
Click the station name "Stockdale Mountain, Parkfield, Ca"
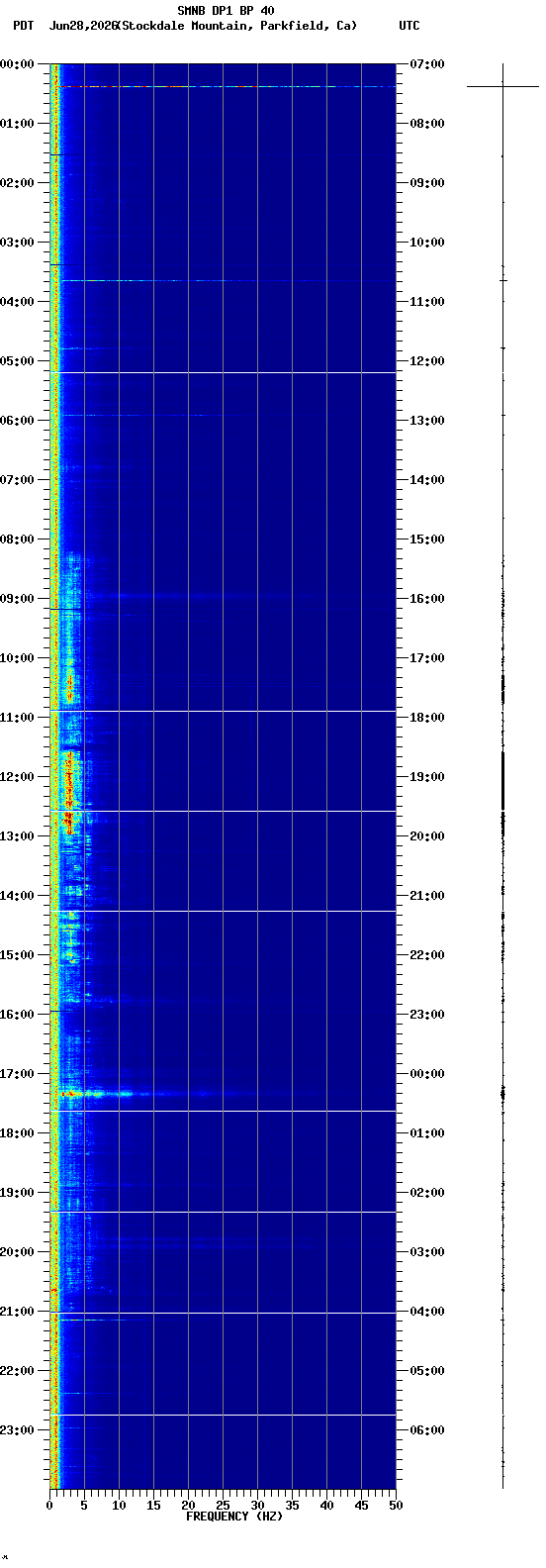[x=238, y=26]
